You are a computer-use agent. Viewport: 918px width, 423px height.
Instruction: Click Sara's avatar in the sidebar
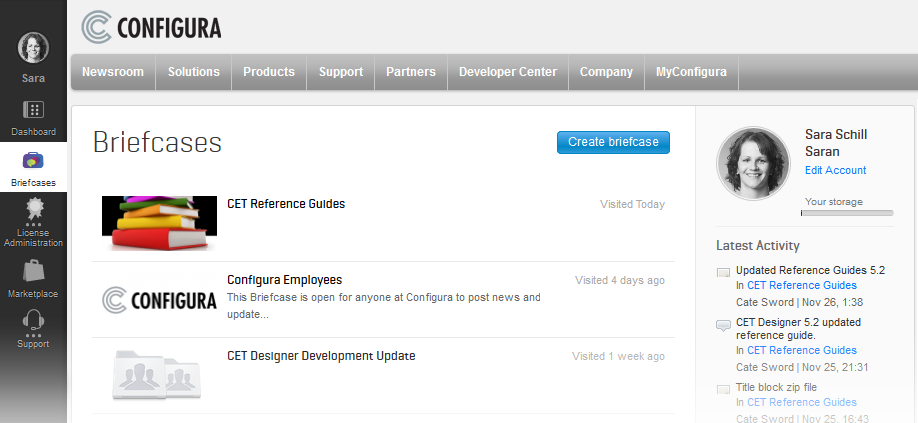[x=33, y=48]
